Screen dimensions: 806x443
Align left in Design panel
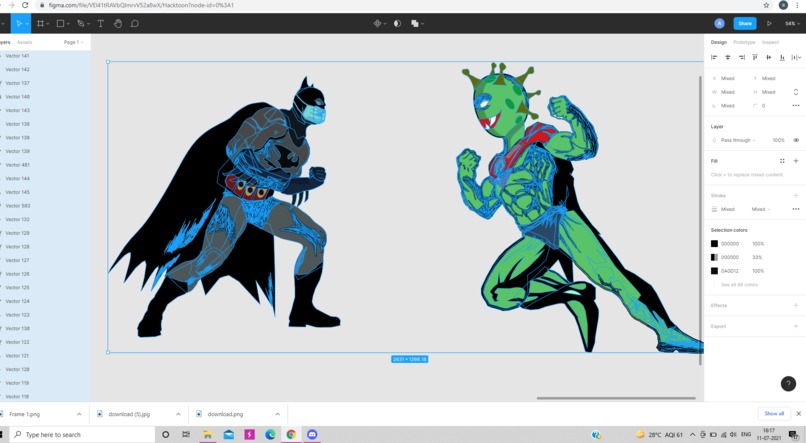[x=714, y=58]
